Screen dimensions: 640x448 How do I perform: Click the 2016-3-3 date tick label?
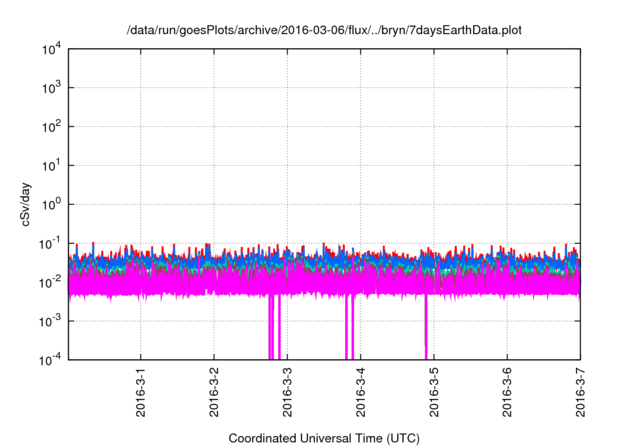click(x=287, y=392)
